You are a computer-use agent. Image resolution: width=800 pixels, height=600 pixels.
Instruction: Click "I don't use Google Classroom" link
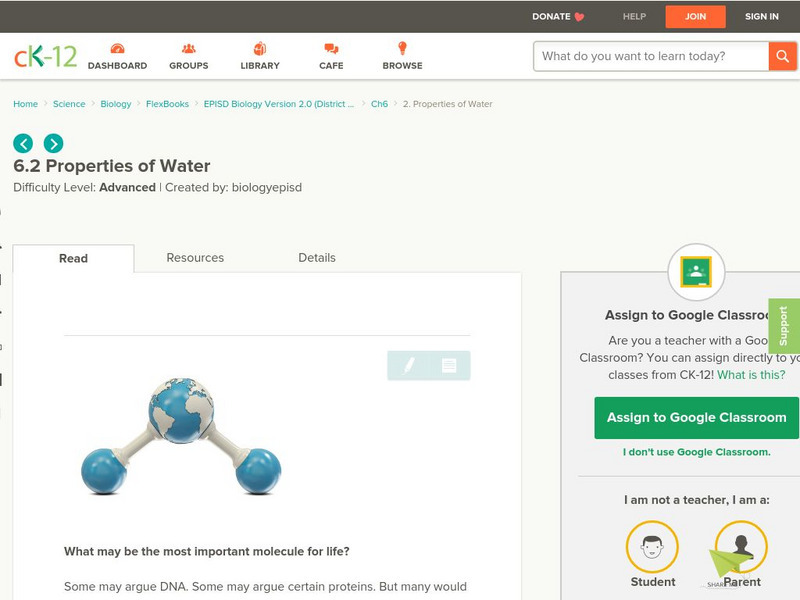(x=696, y=452)
